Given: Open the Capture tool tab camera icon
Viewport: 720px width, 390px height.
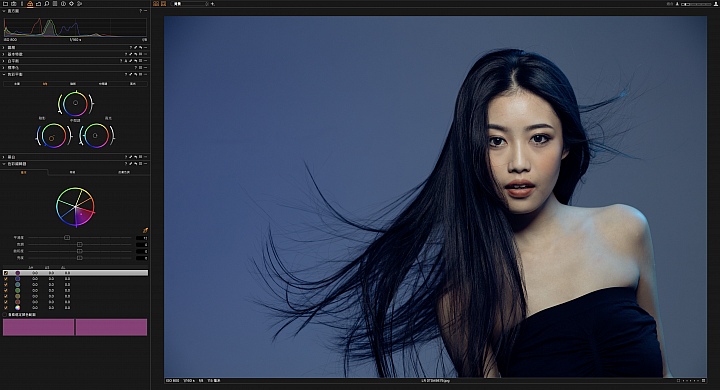Looking at the screenshot, I should pos(14,4).
